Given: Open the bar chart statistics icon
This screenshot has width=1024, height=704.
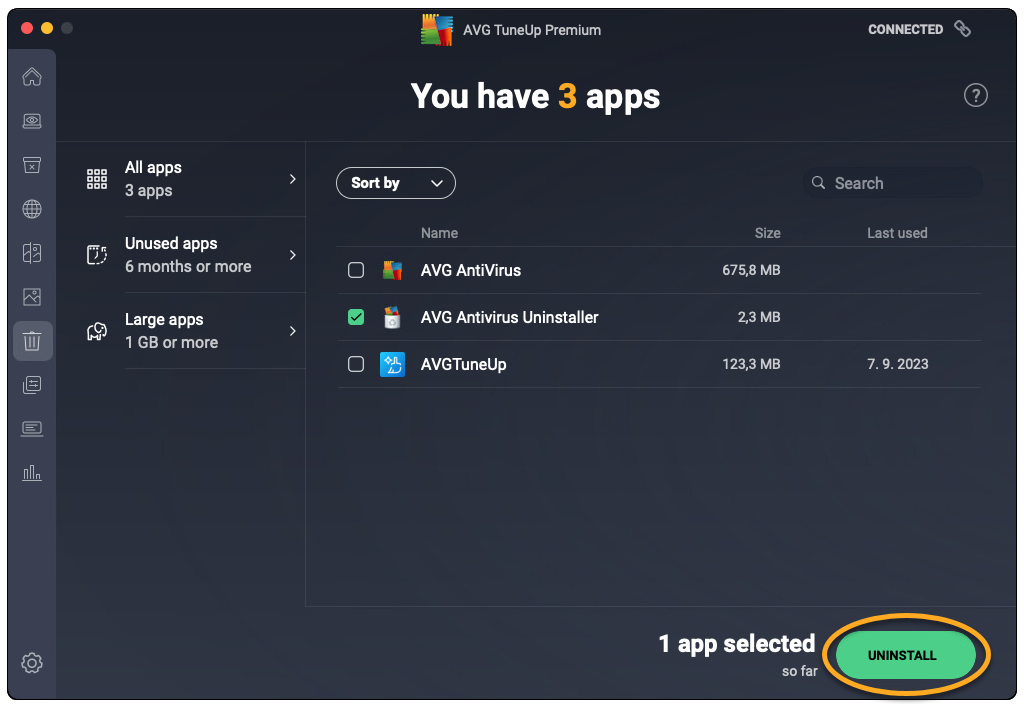Looking at the screenshot, I should click(x=32, y=472).
